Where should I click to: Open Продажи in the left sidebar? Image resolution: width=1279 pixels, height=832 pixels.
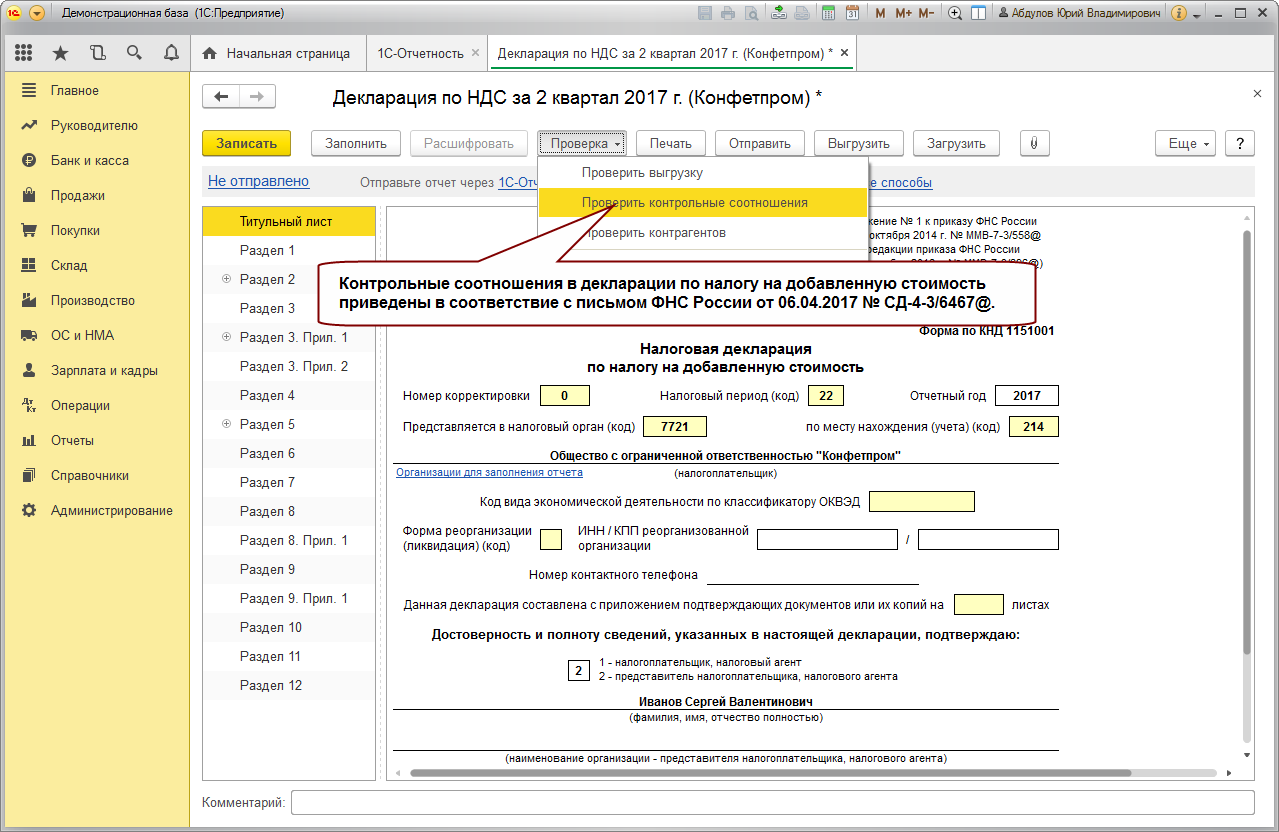click(x=77, y=196)
